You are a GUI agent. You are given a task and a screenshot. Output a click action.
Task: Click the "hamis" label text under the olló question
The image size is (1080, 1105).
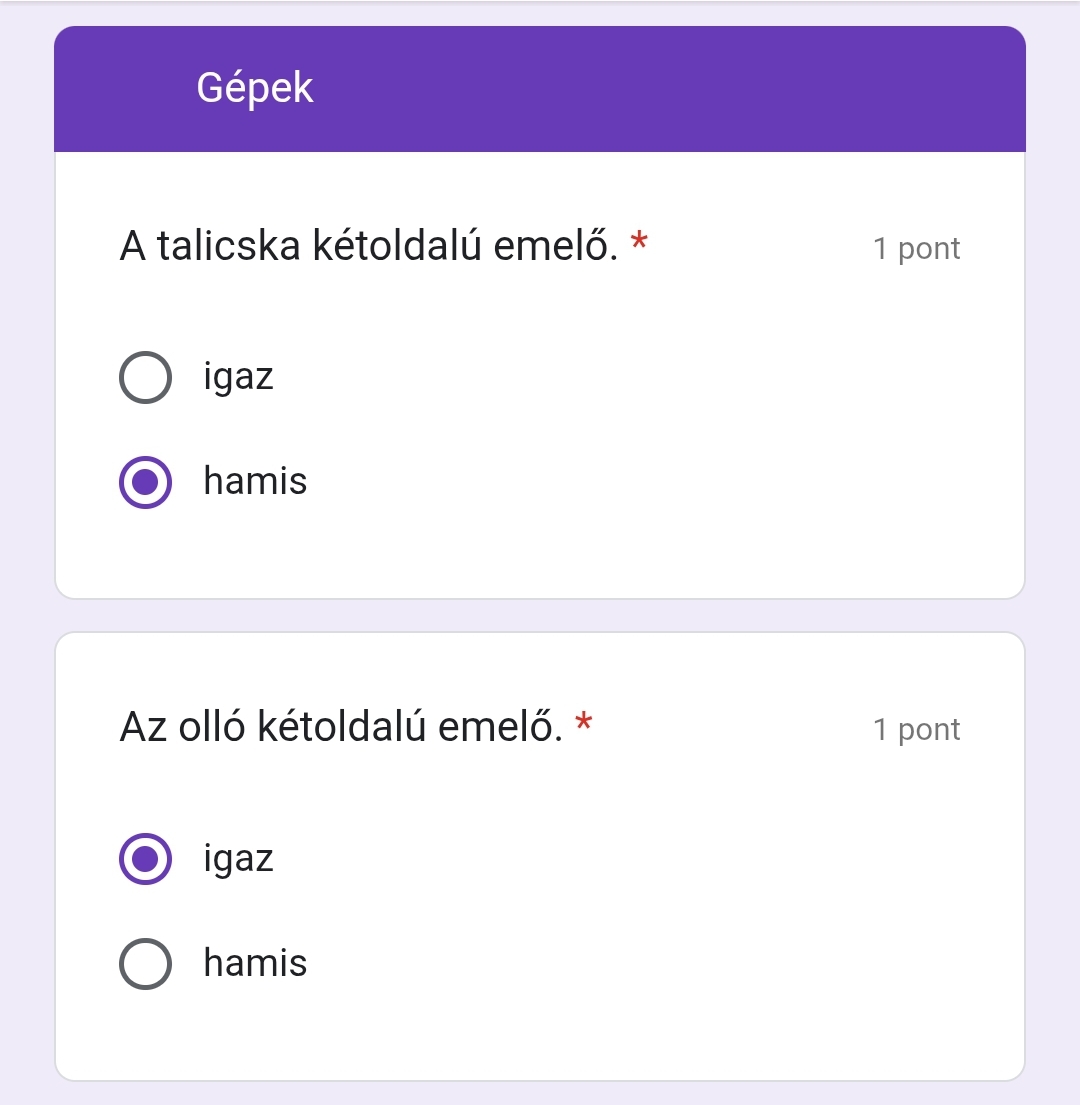point(255,963)
